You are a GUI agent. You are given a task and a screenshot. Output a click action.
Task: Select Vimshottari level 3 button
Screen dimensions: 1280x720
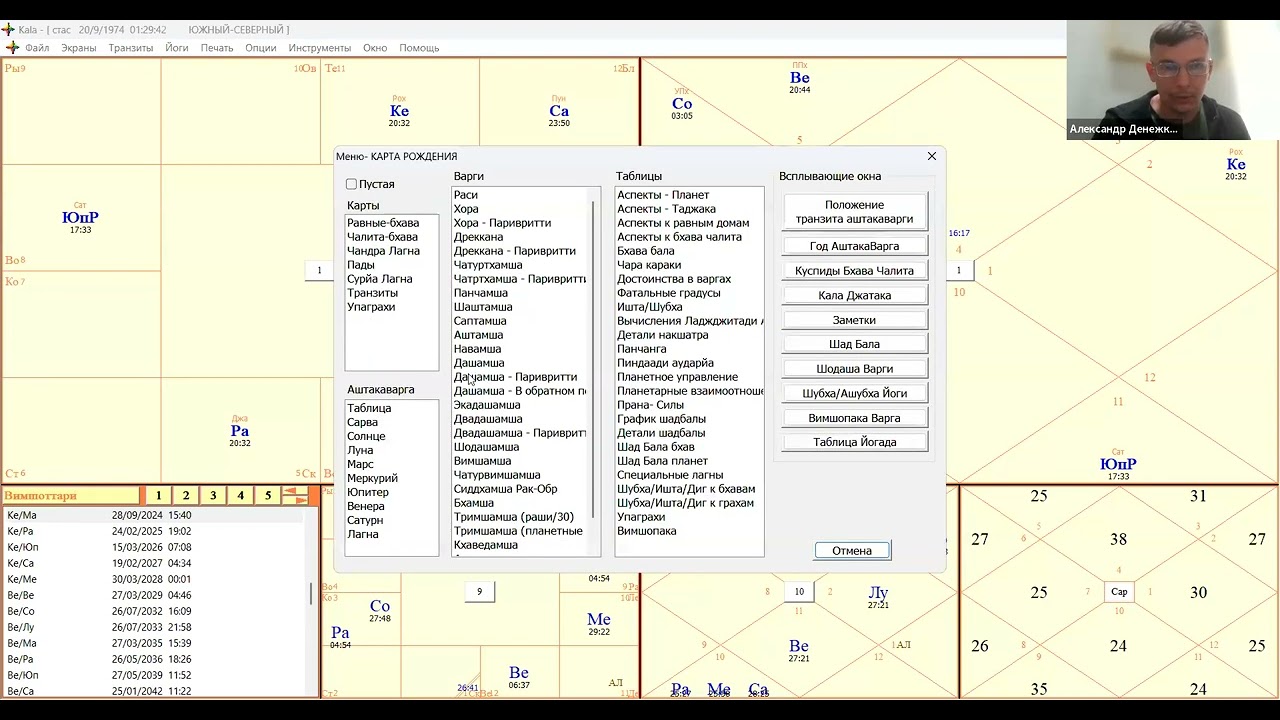click(213, 495)
